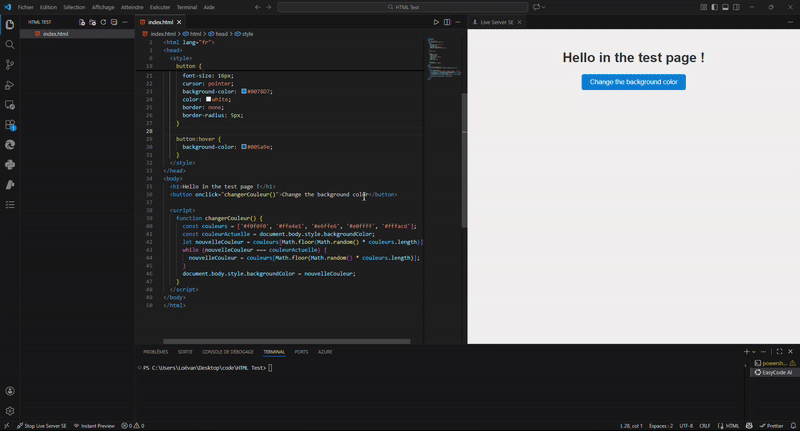Open Explorer section ellipsis menu
This screenshot has height=431, width=800.
click(125, 22)
